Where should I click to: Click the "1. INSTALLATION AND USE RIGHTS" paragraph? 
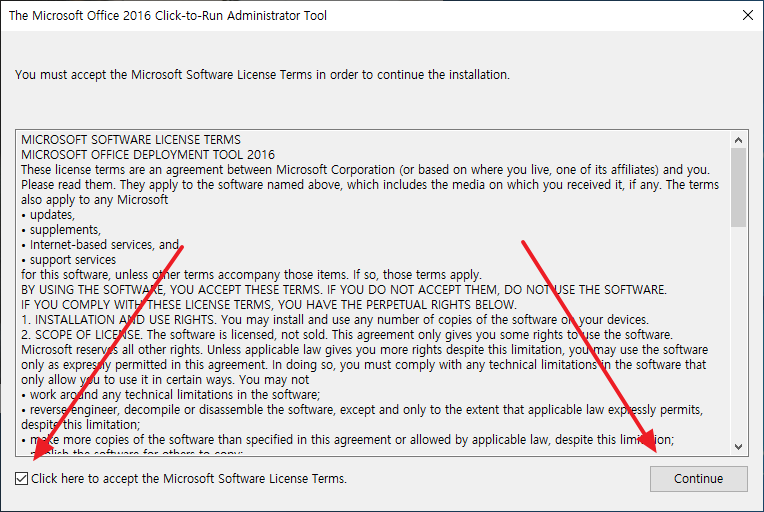335,320
